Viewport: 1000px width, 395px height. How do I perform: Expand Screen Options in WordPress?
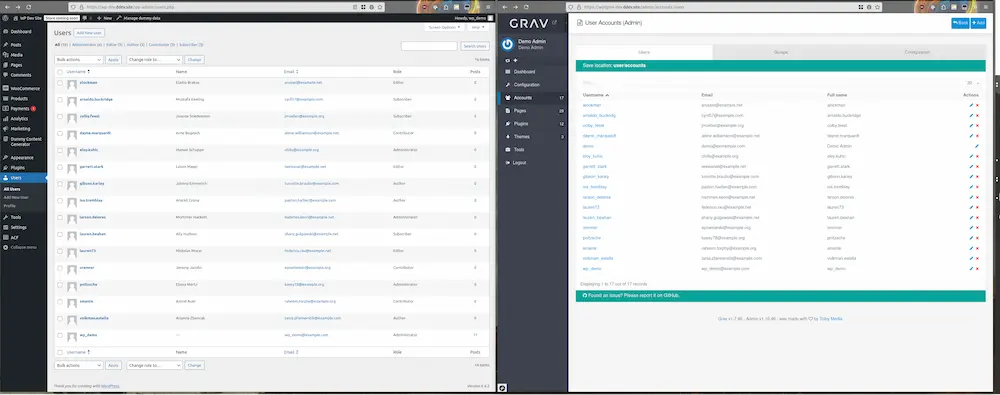[444, 27]
